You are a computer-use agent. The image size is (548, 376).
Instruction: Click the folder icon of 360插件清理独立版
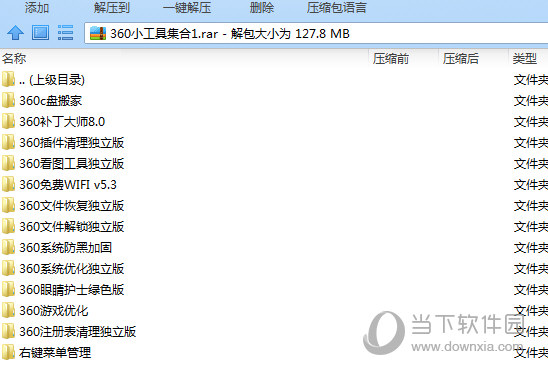(x=8, y=142)
